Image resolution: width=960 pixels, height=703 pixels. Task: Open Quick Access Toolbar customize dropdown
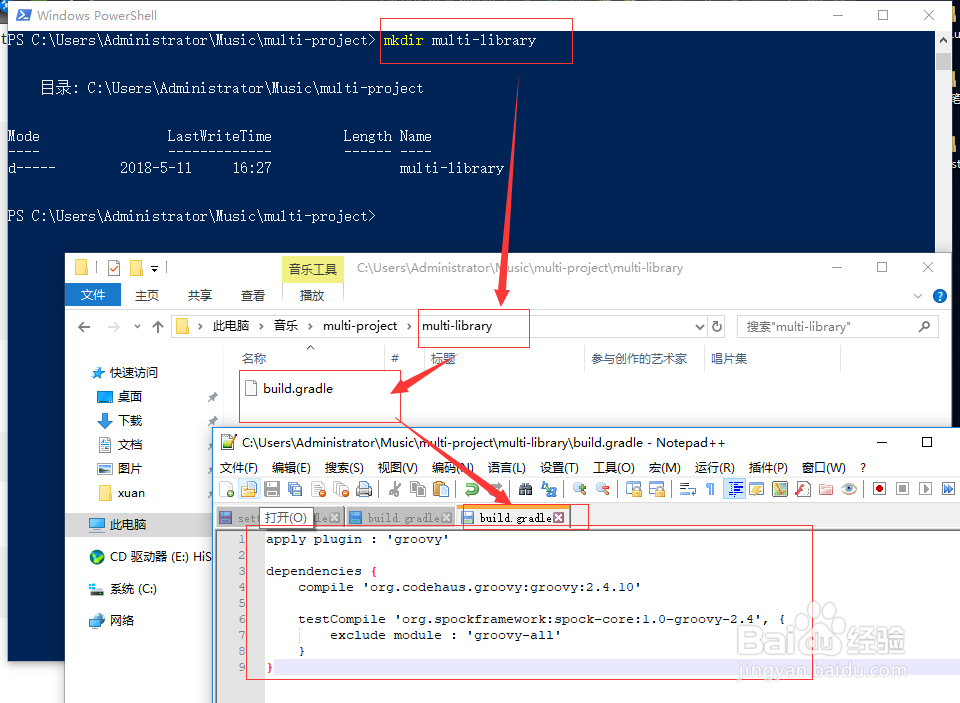[154, 268]
